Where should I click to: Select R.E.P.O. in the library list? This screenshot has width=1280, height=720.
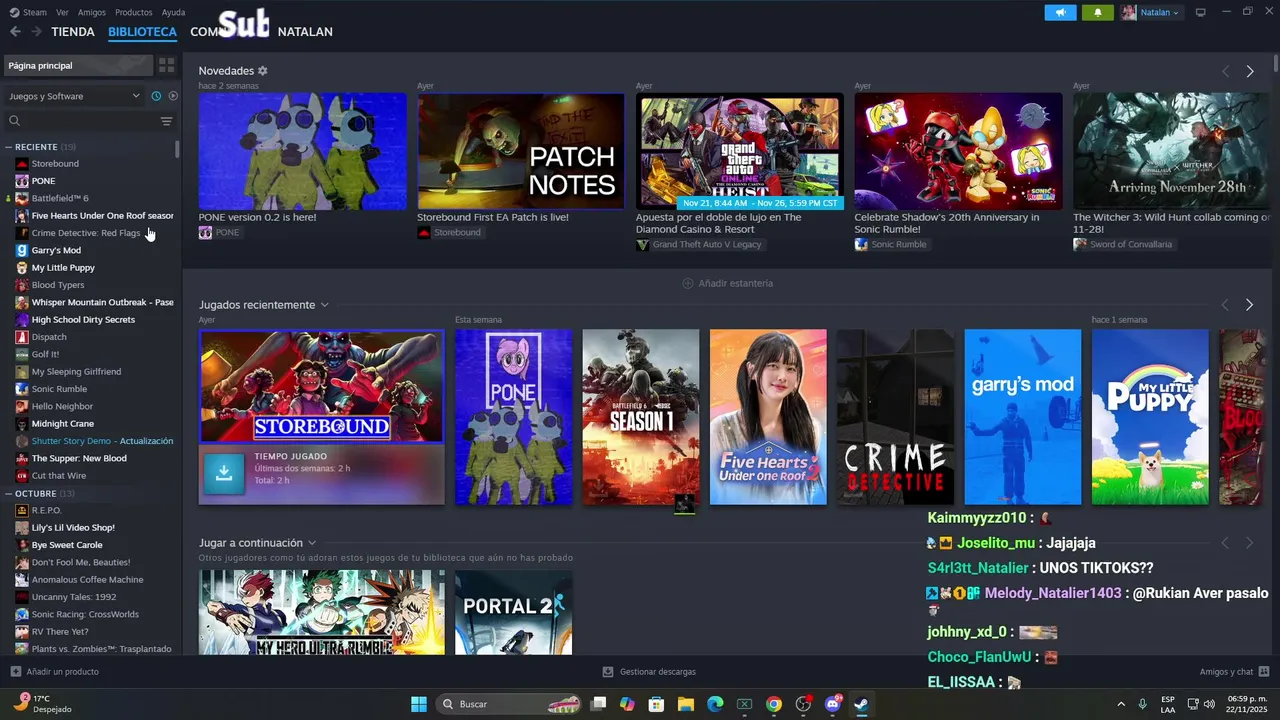46,510
